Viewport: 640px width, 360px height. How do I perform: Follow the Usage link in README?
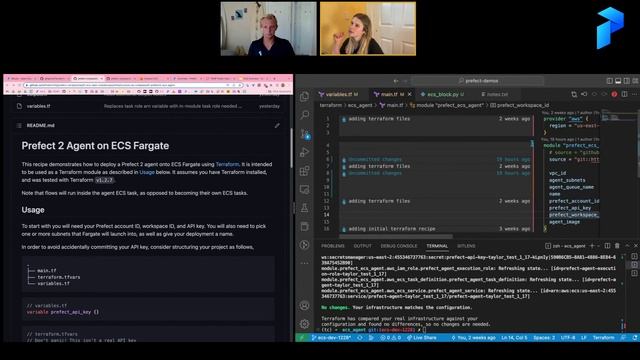click(147, 172)
